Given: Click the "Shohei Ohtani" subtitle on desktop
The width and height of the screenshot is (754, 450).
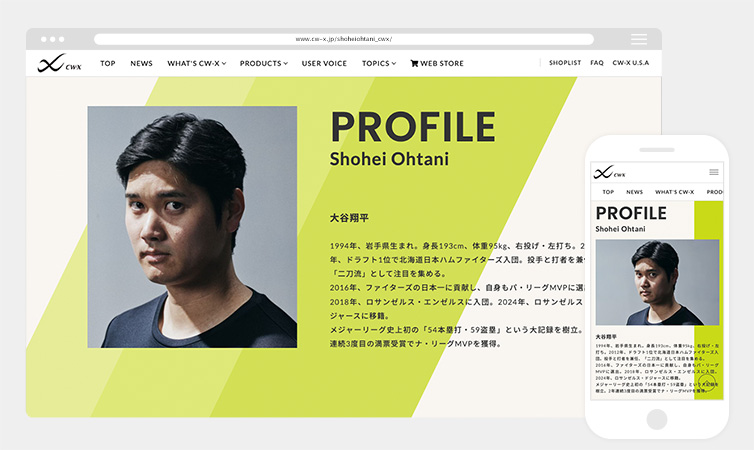Looking at the screenshot, I should (389, 159).
